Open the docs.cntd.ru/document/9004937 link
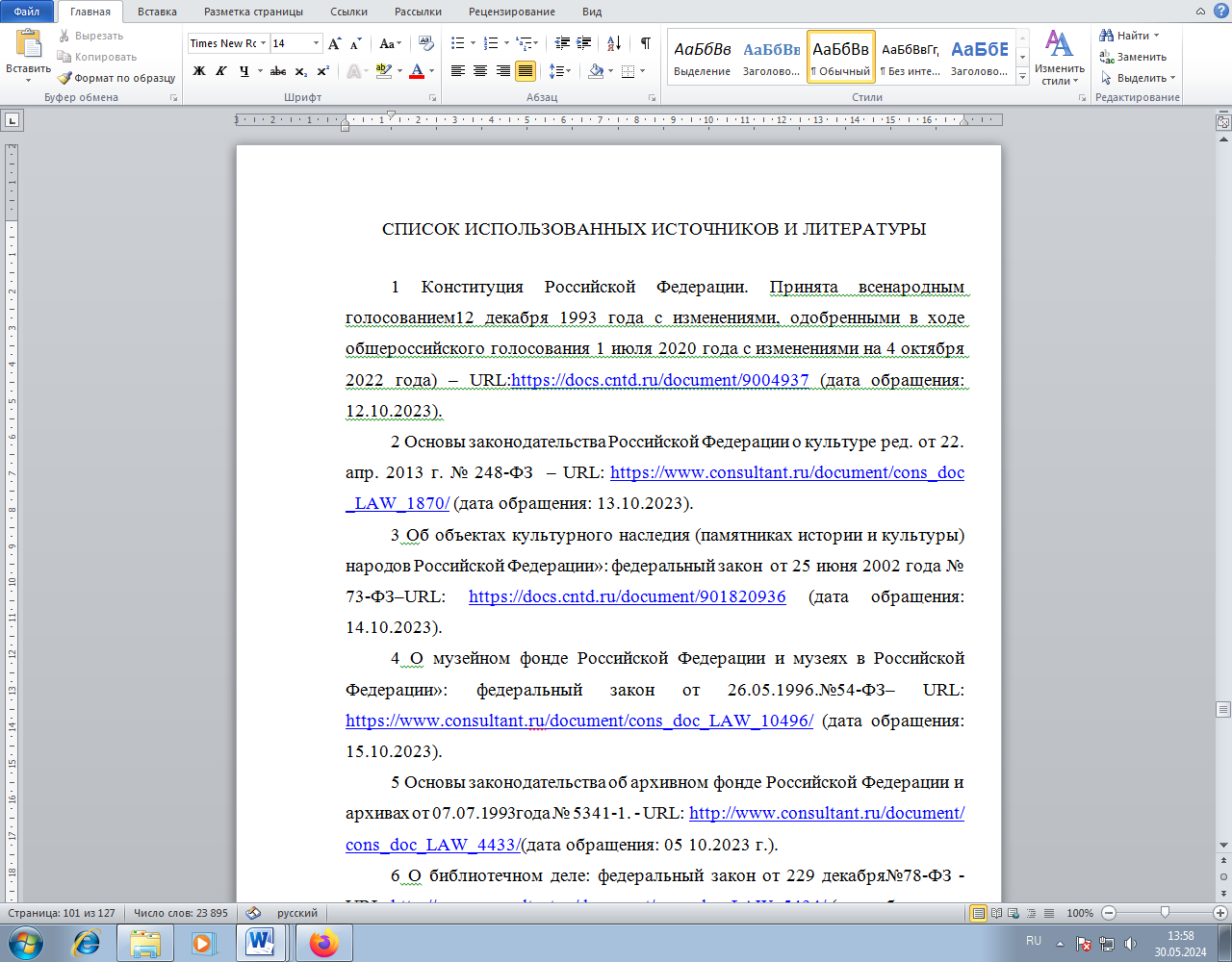Screen dimensions: 1232x962 click(660, 380)
